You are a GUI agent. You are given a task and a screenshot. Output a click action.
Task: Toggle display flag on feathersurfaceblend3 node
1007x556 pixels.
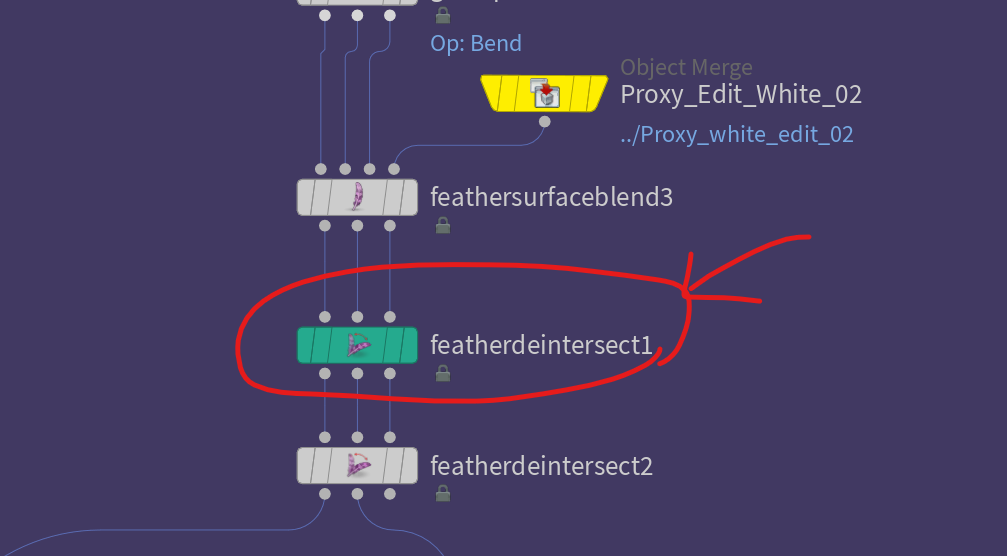pos(407,197)
